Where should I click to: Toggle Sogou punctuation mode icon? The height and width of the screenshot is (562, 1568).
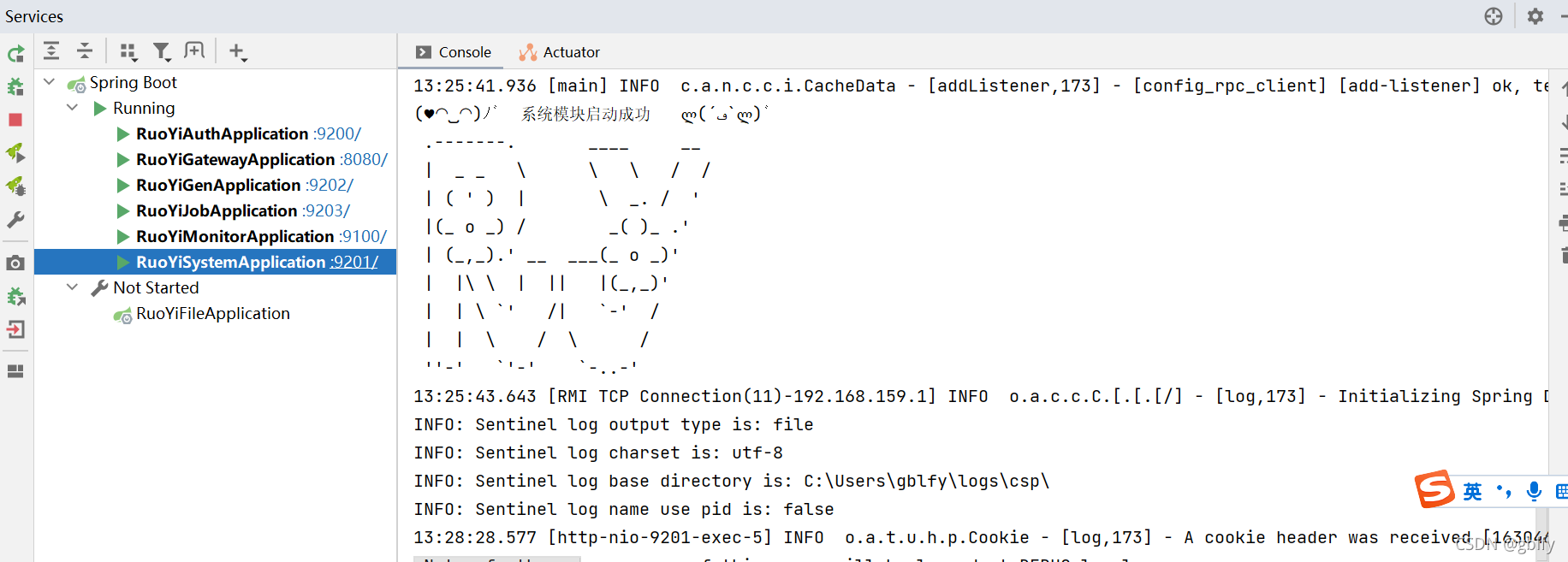pyautogui.click(x=1504, y=491)
